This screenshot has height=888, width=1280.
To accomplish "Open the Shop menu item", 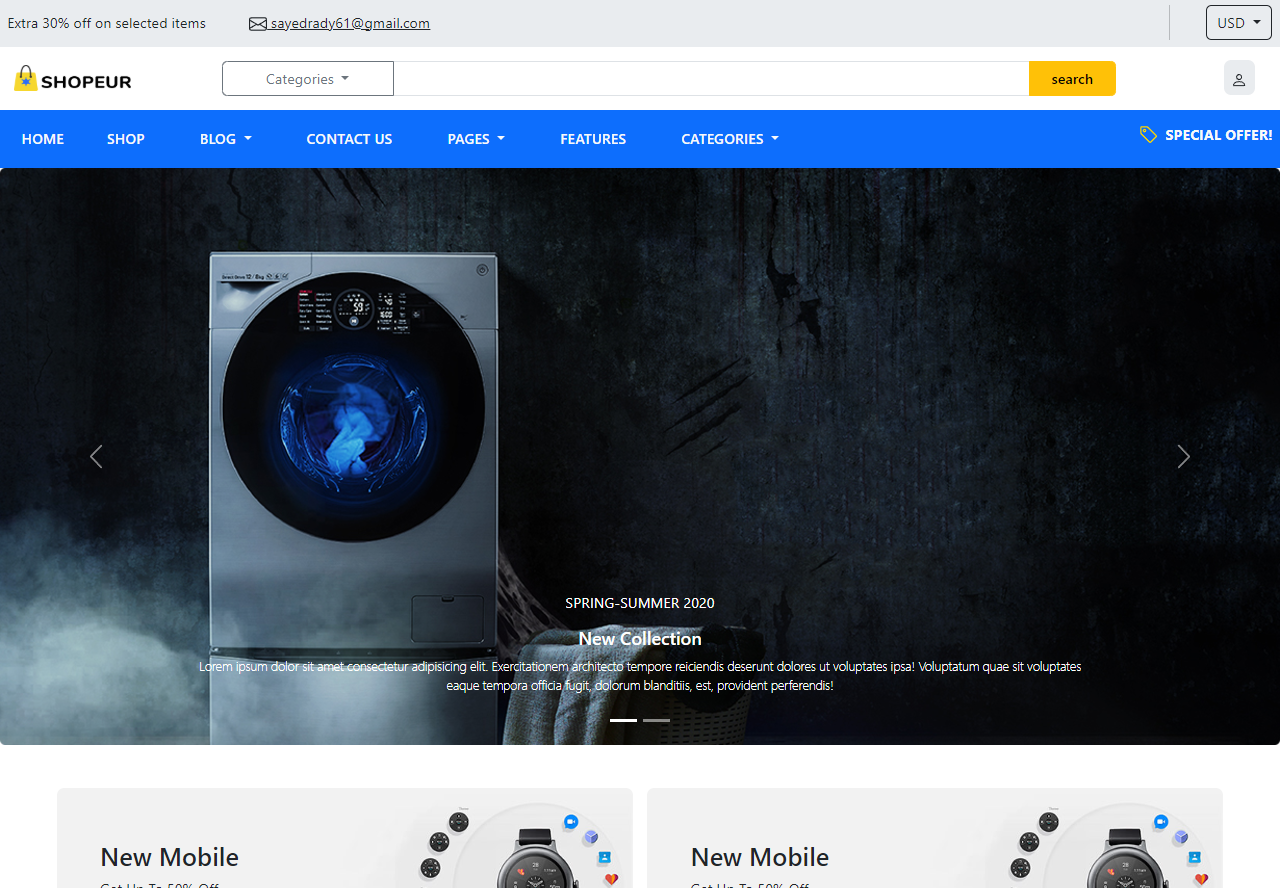I will (x=126, y=139).
